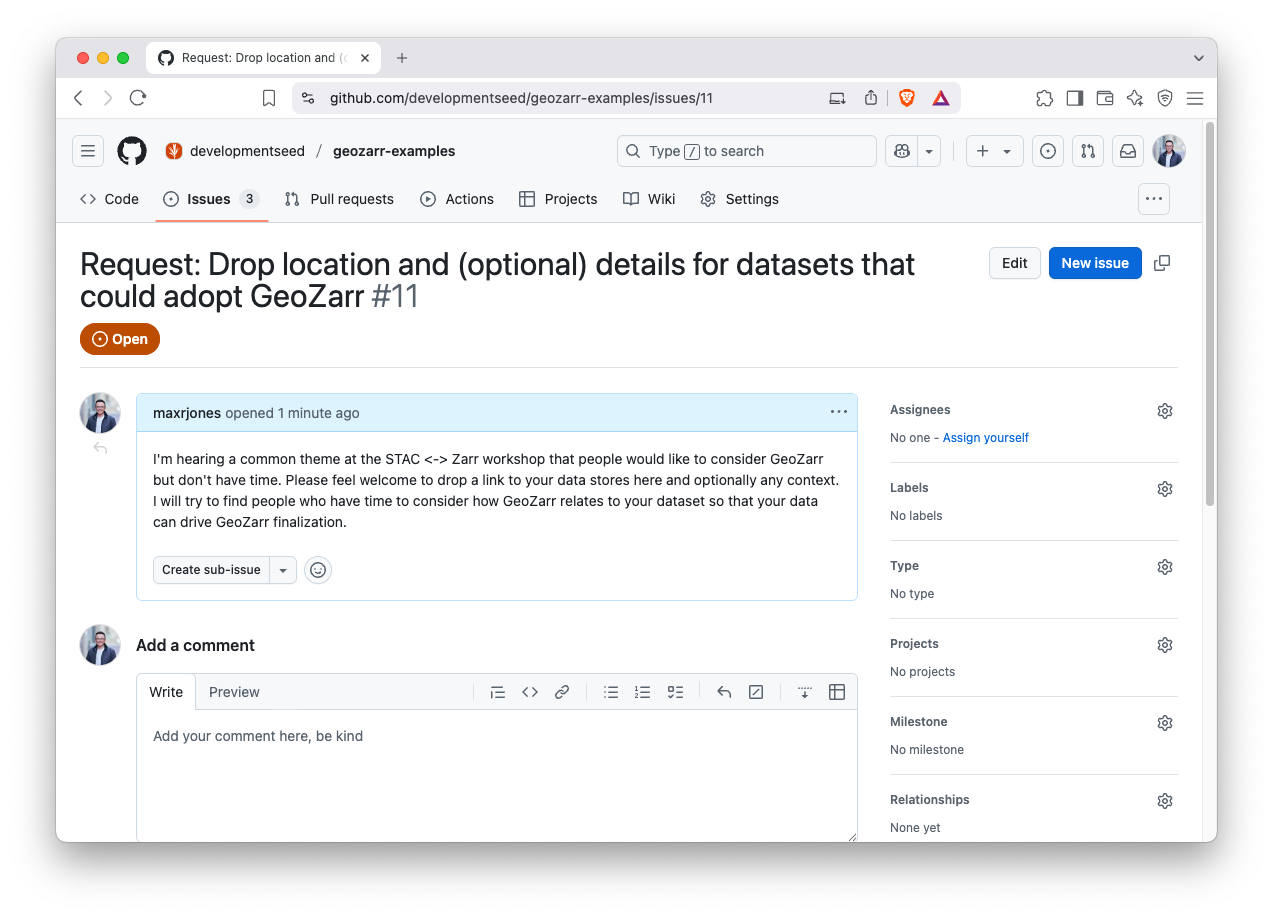Insert a table using the comment toolbar
The height and width of the screenshot is (916, 1273).
[x=837, y=691]
